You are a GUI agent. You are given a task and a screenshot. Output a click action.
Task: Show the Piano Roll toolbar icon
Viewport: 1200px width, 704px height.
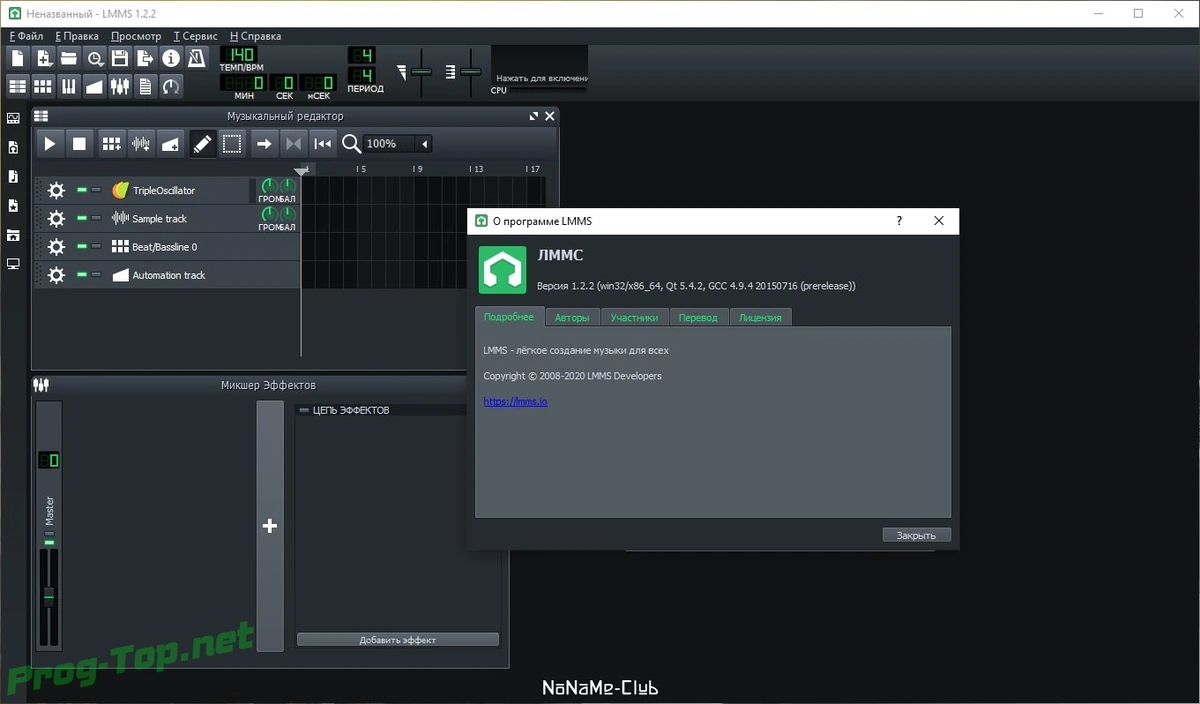point(69,86)
